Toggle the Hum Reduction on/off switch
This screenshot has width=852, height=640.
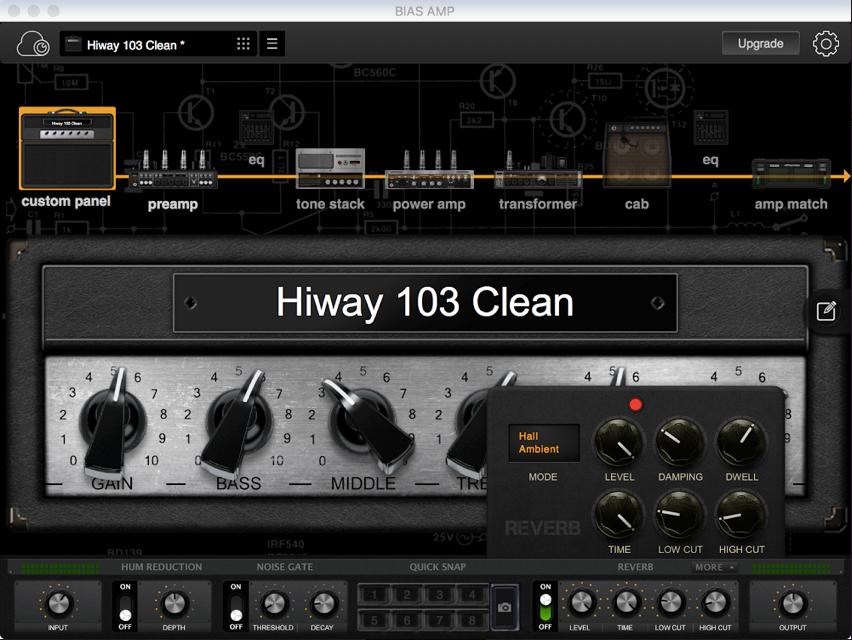tap(125, 605)
